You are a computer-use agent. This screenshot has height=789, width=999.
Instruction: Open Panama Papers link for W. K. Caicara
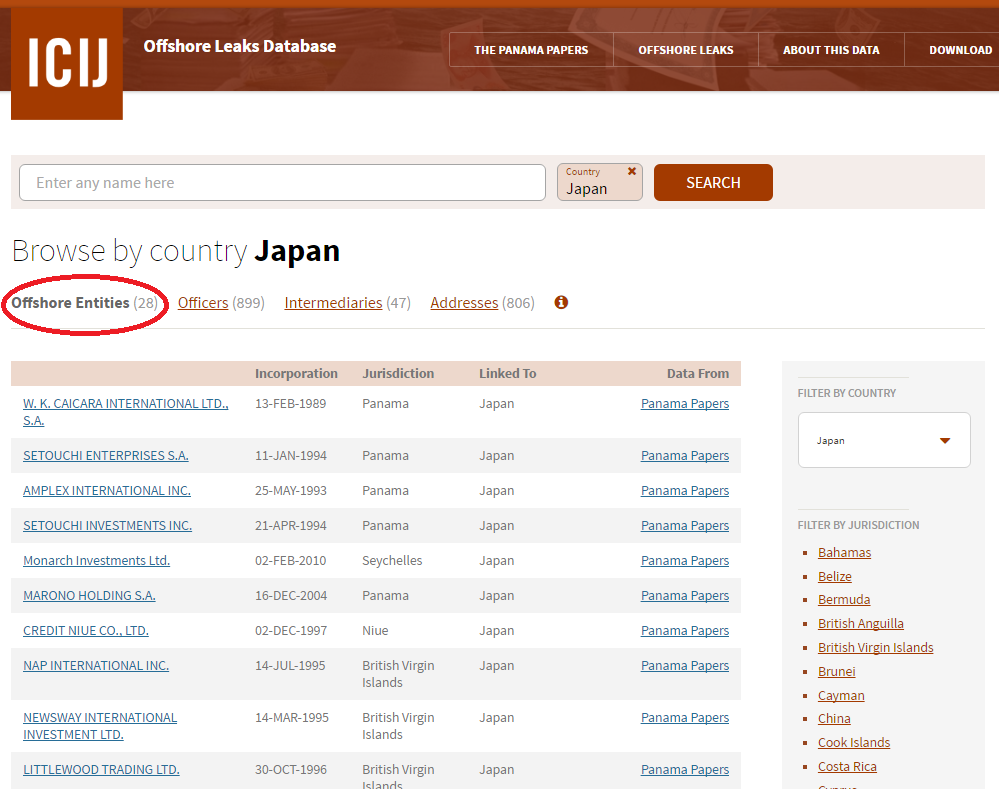point(685,403)
